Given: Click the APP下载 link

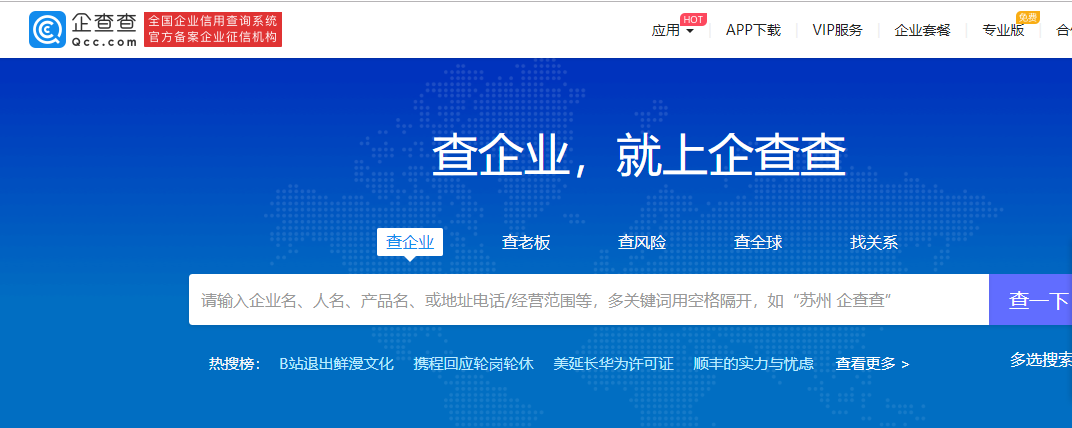Looking at the screenshot, I should click(753, 30).
